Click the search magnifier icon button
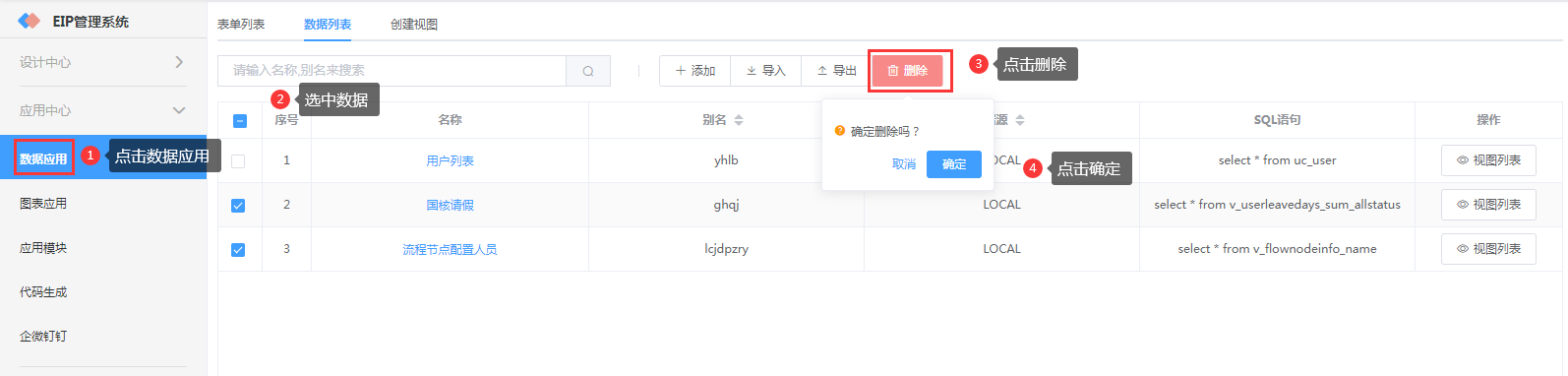 (x=588, y=71)
